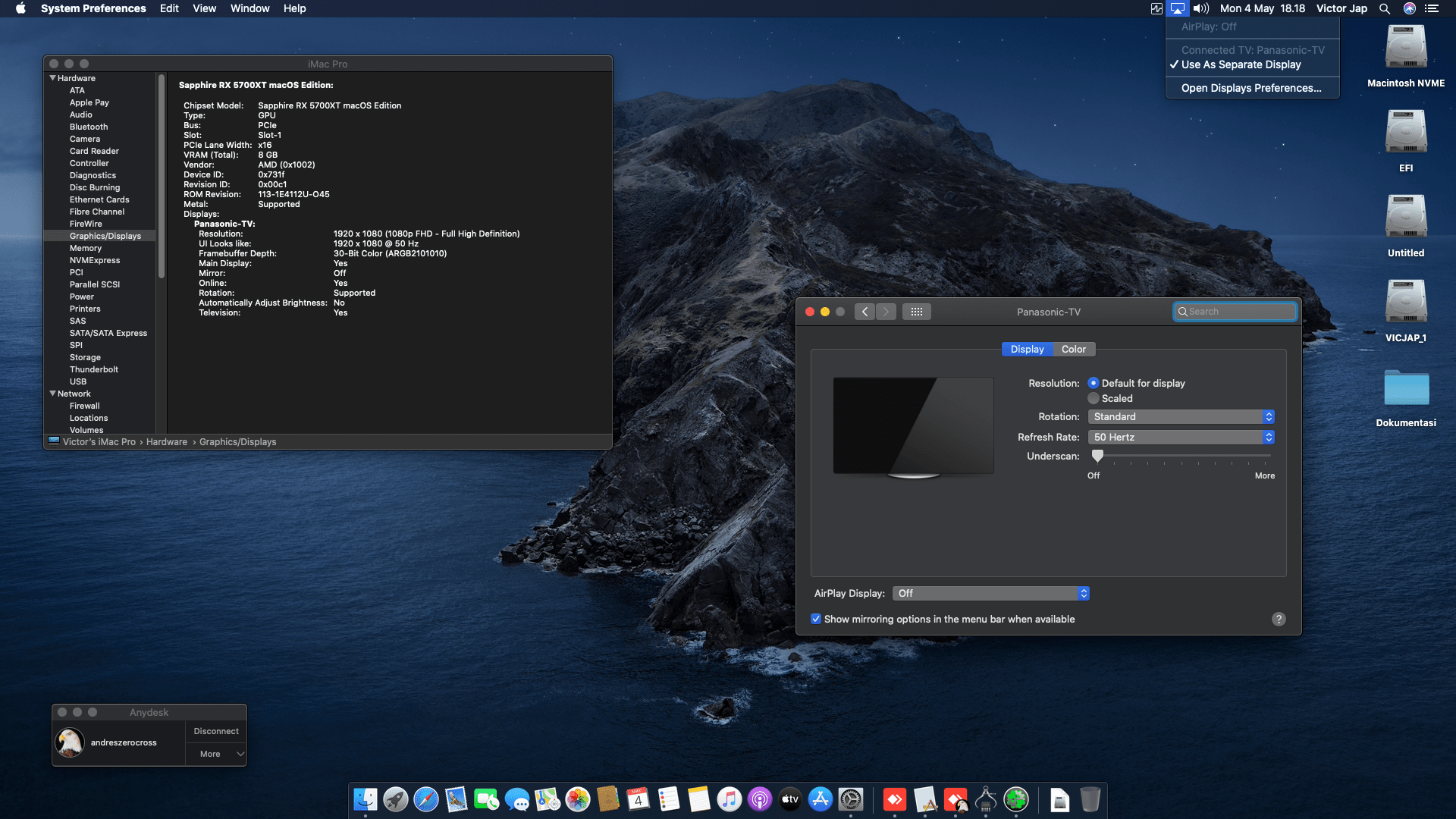Open Calendar in the Dock
Image resolution: width=1456 pixels, height=819 pixels.
pyautogui.click(x=639, y=799)
